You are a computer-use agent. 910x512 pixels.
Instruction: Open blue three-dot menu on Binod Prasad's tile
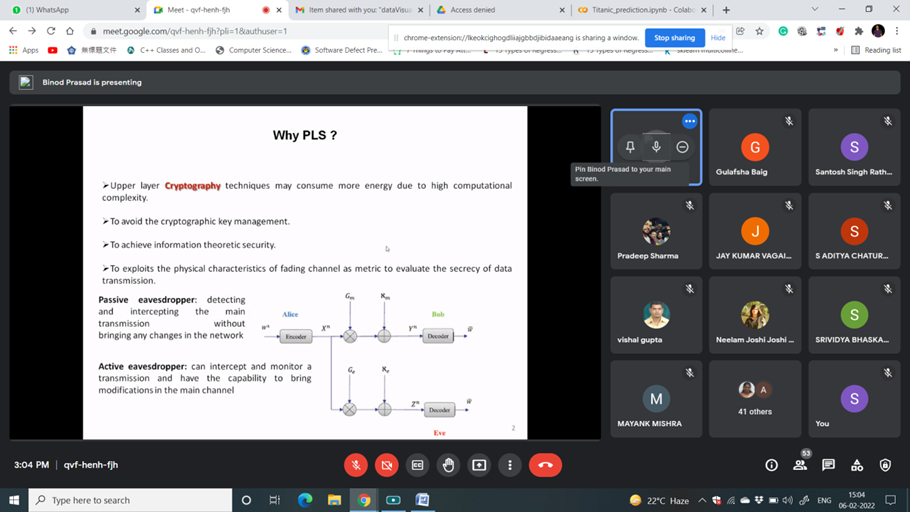coord(689,121)
